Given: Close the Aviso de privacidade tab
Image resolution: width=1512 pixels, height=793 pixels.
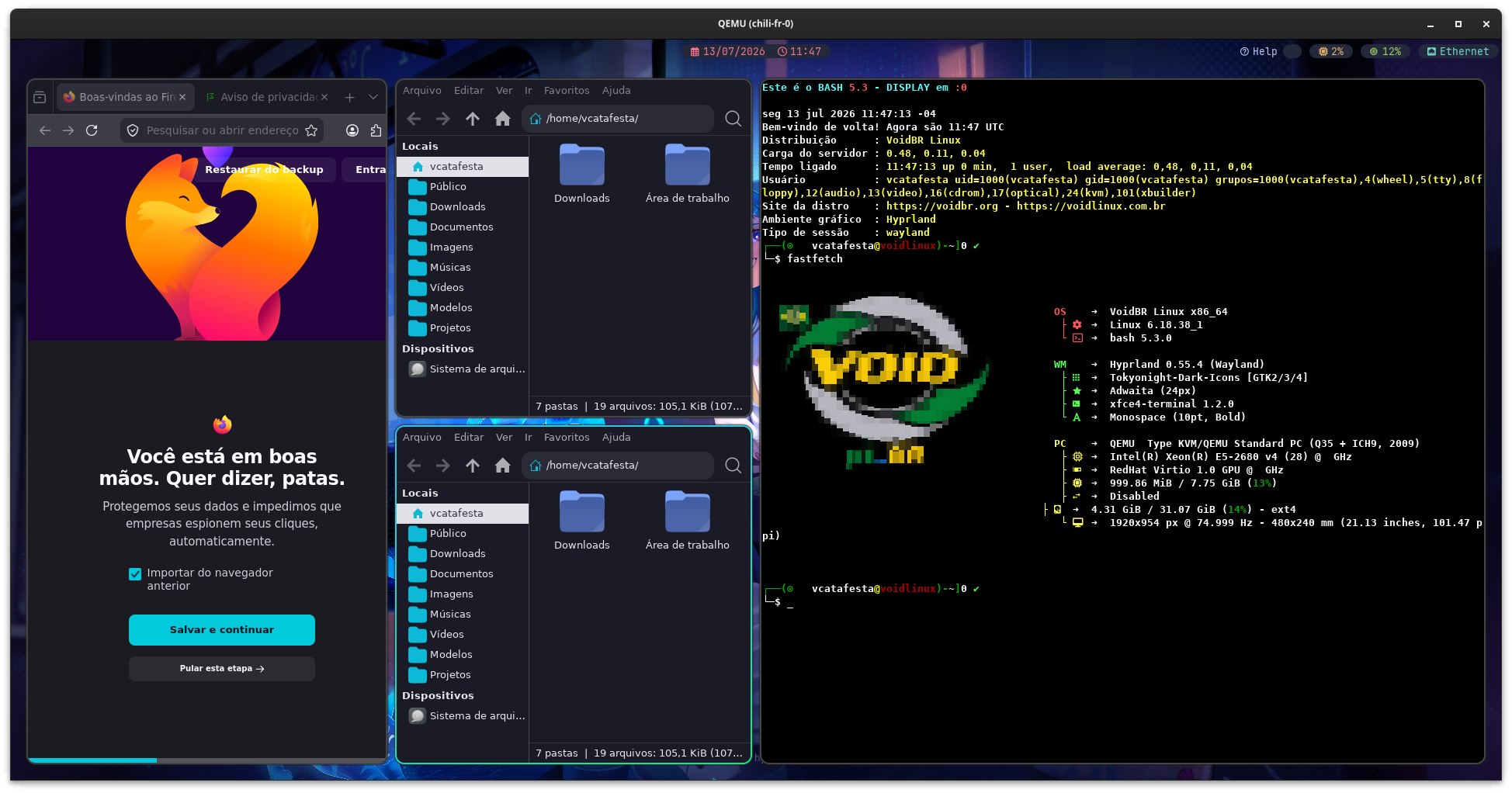Looking at the screenshot, I should tap(324, 97).
